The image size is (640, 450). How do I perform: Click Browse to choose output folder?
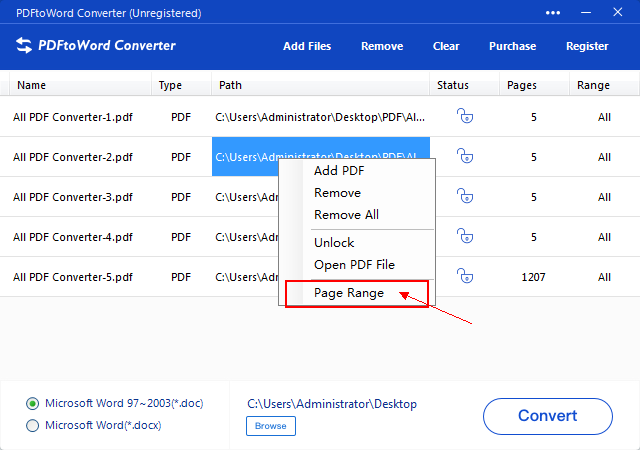pos(271,426)
